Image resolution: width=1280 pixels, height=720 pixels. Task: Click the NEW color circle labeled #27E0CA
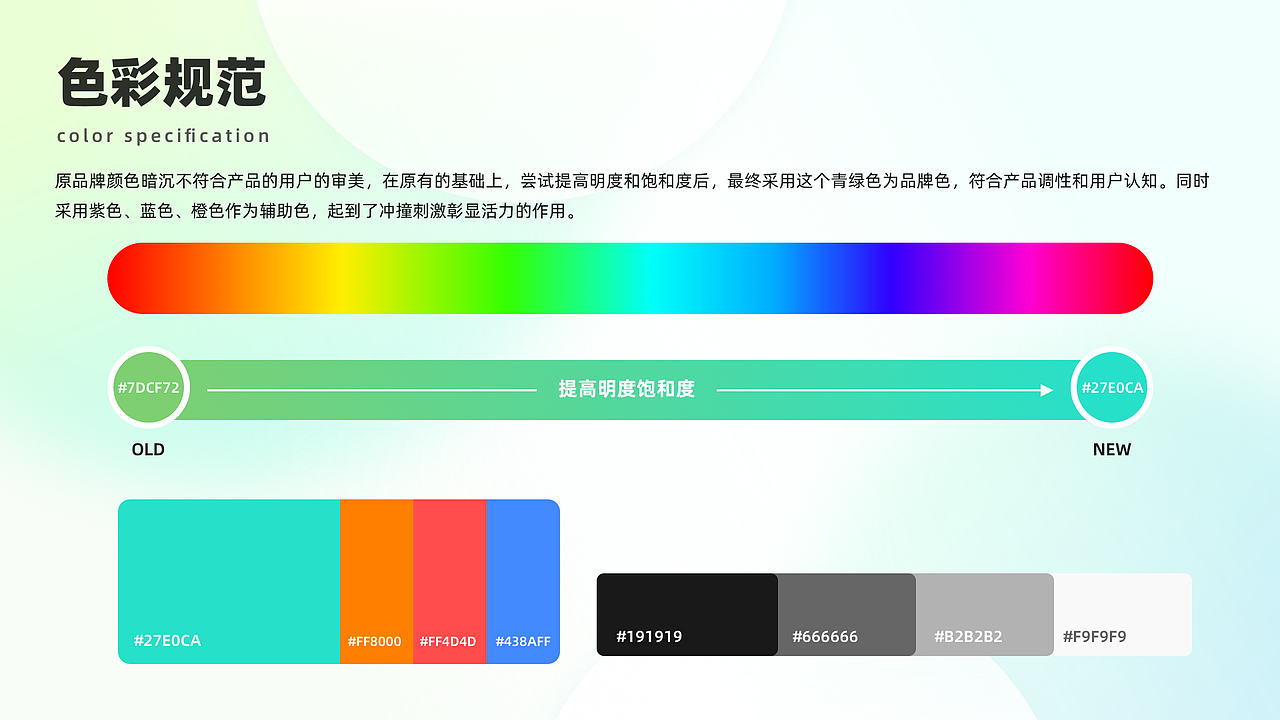pyautogui.click(x=1111, y=387)
